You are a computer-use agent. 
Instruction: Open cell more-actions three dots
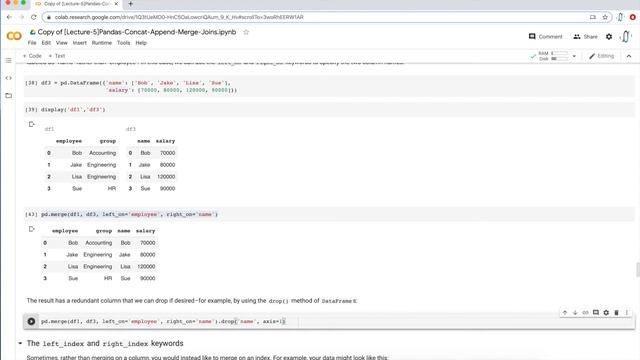627,313
